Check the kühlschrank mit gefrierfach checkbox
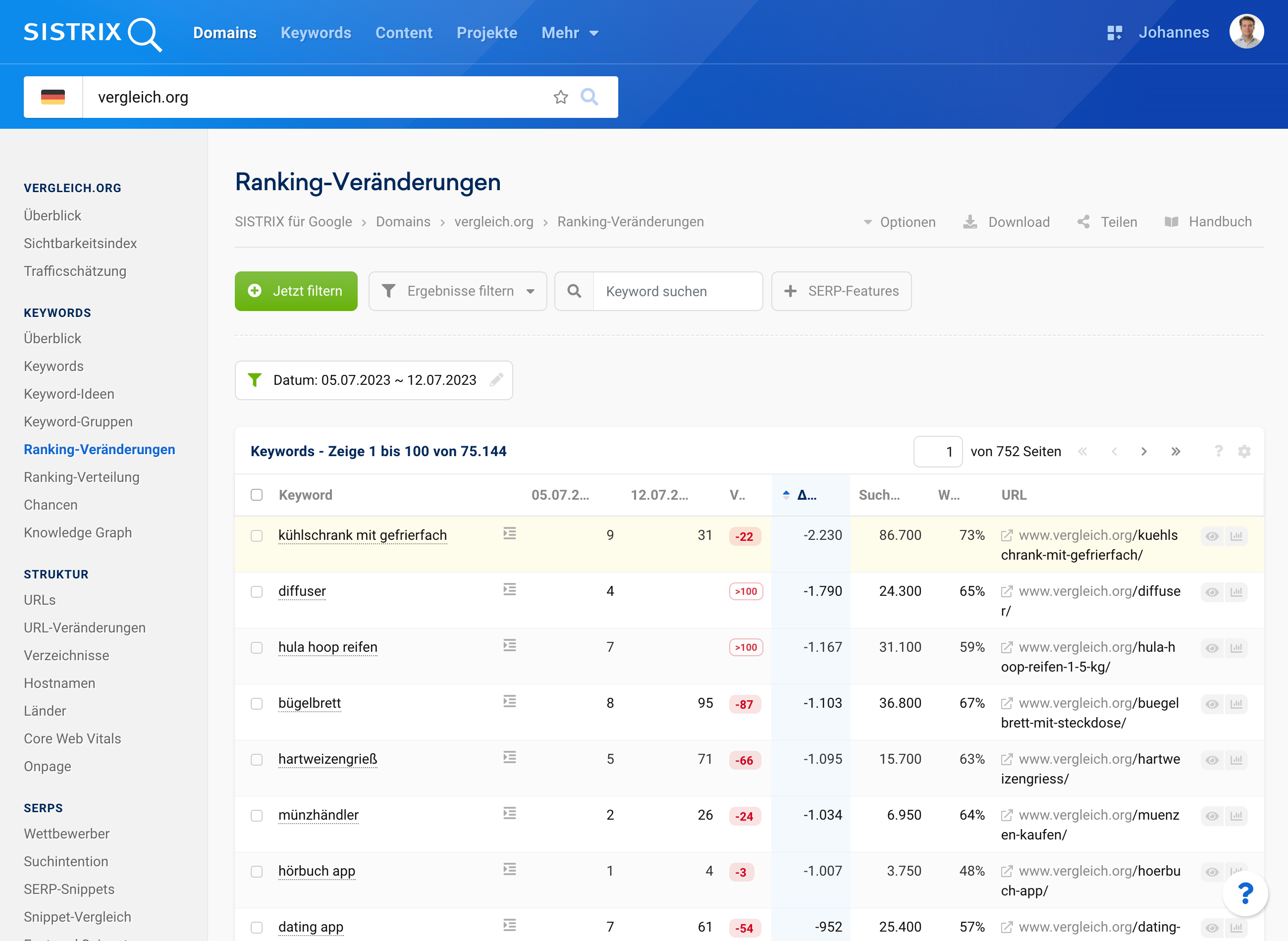This screenshot has height=941, width=1288. 257,536
